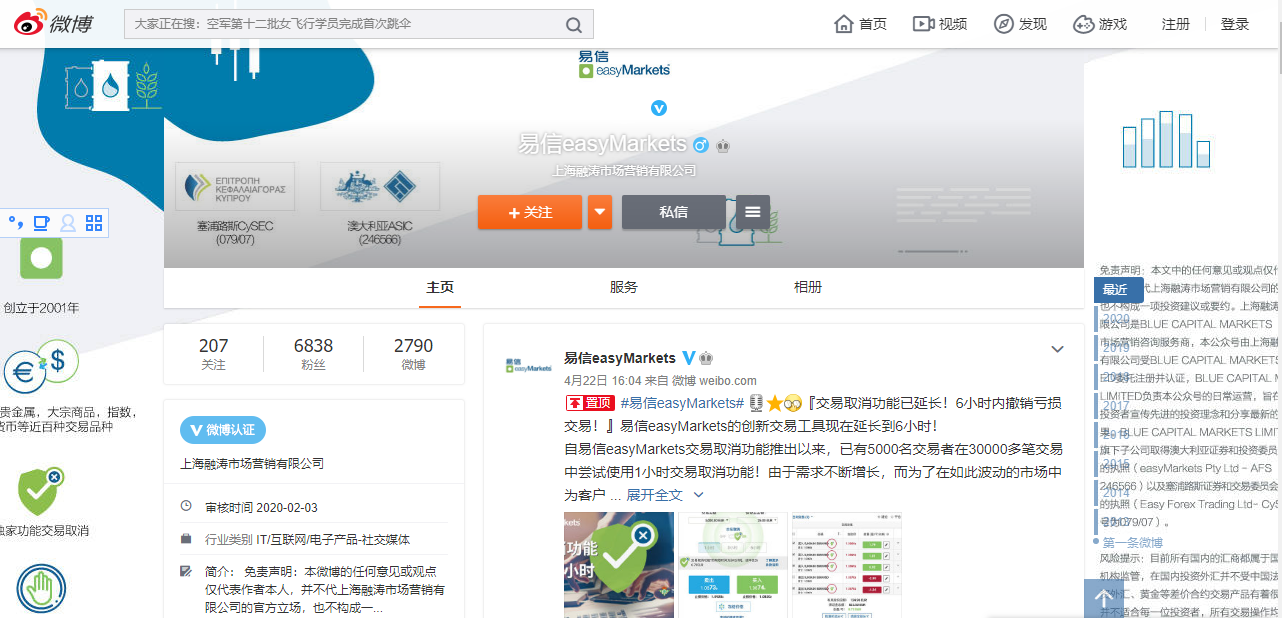Click the chevron after 展开全文
Viewport: 1282px width, 618px height.
coord(698,495)
